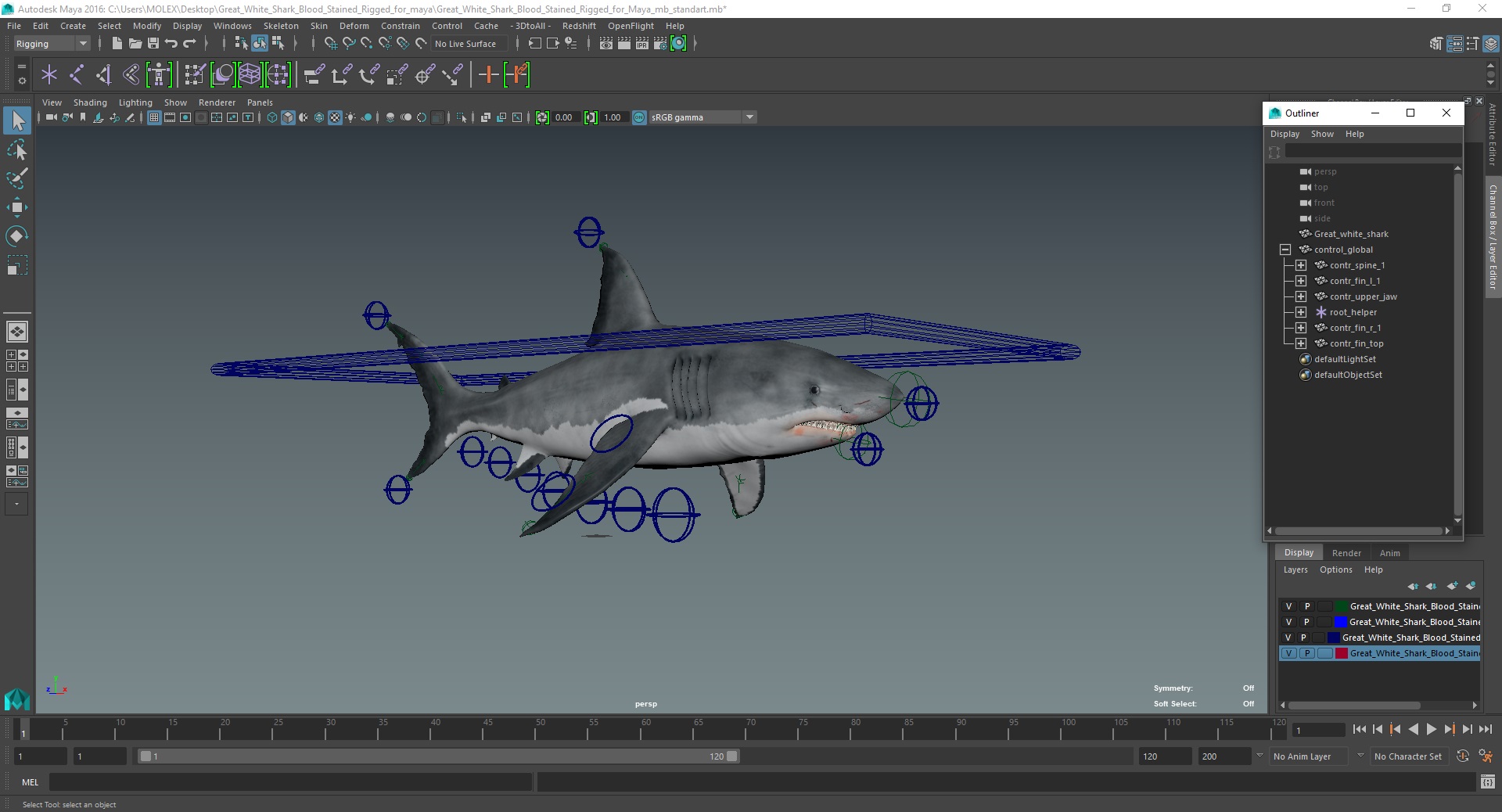This screenshot has width=1502, height=812.
Task: Click the Auto keyframe toggle icon
Action: click(1463, 756)
